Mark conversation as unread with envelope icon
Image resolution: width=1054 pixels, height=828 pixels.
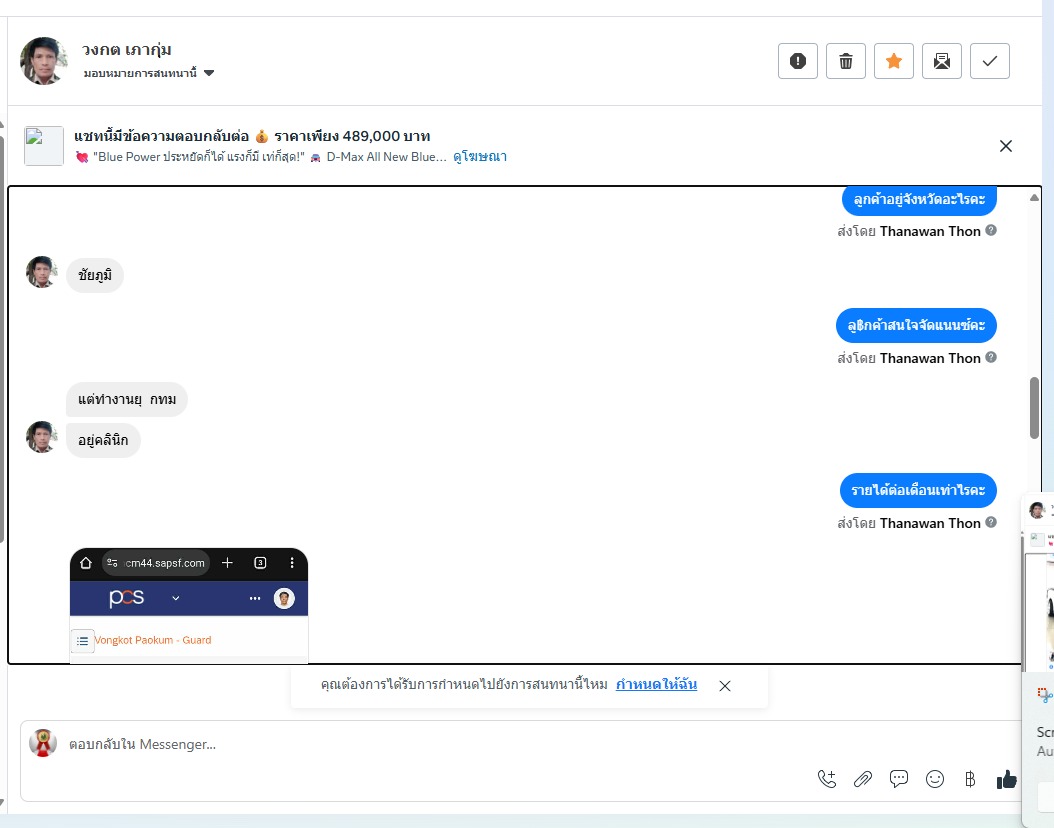942,61
